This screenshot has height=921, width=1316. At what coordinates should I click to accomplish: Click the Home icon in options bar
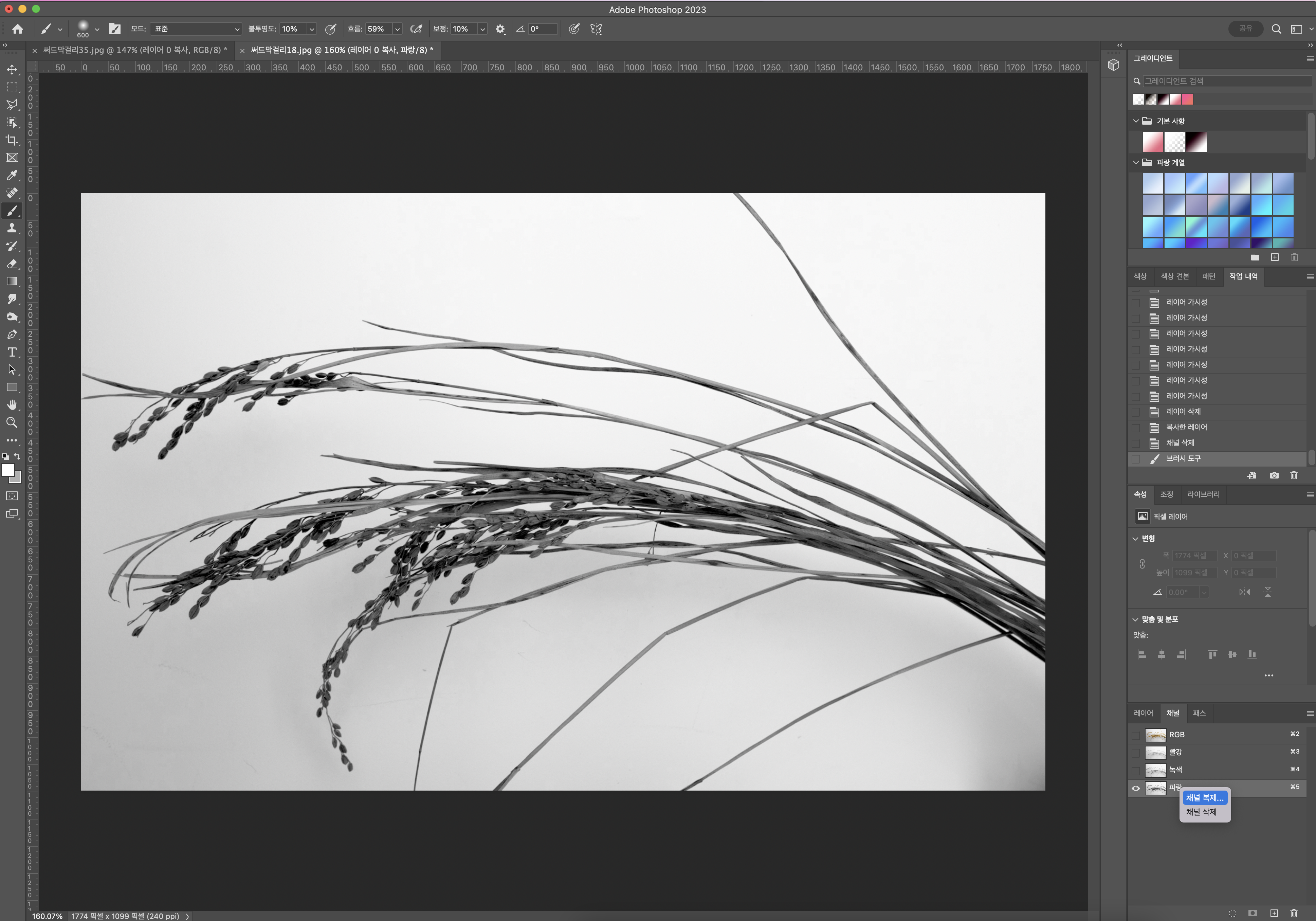coord(18,29)
